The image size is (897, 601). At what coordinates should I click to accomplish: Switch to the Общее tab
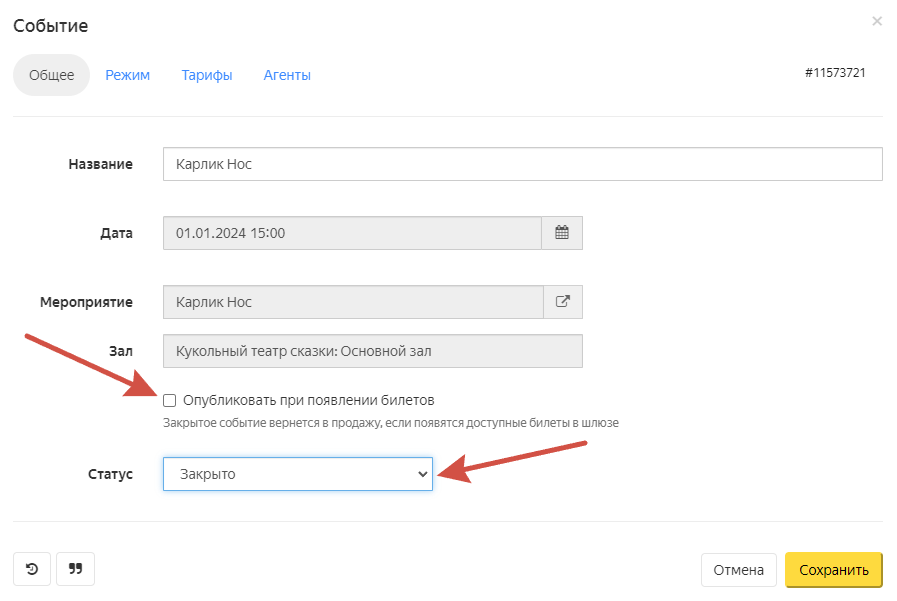pyautogui.click(x=51, y=75)
